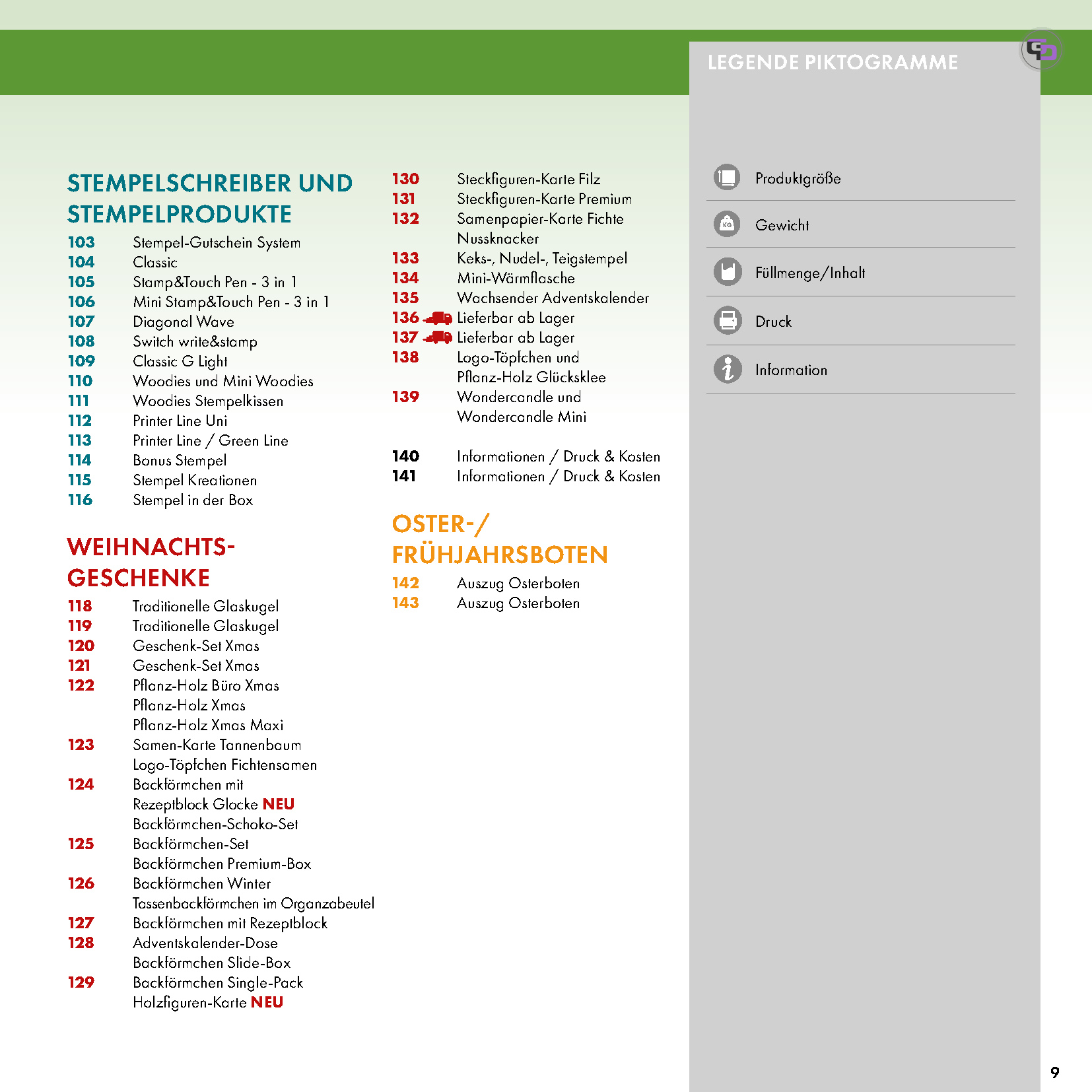
Task: Click 'Woodies Stempelkissen' entry
Action: tap(208, 401)
